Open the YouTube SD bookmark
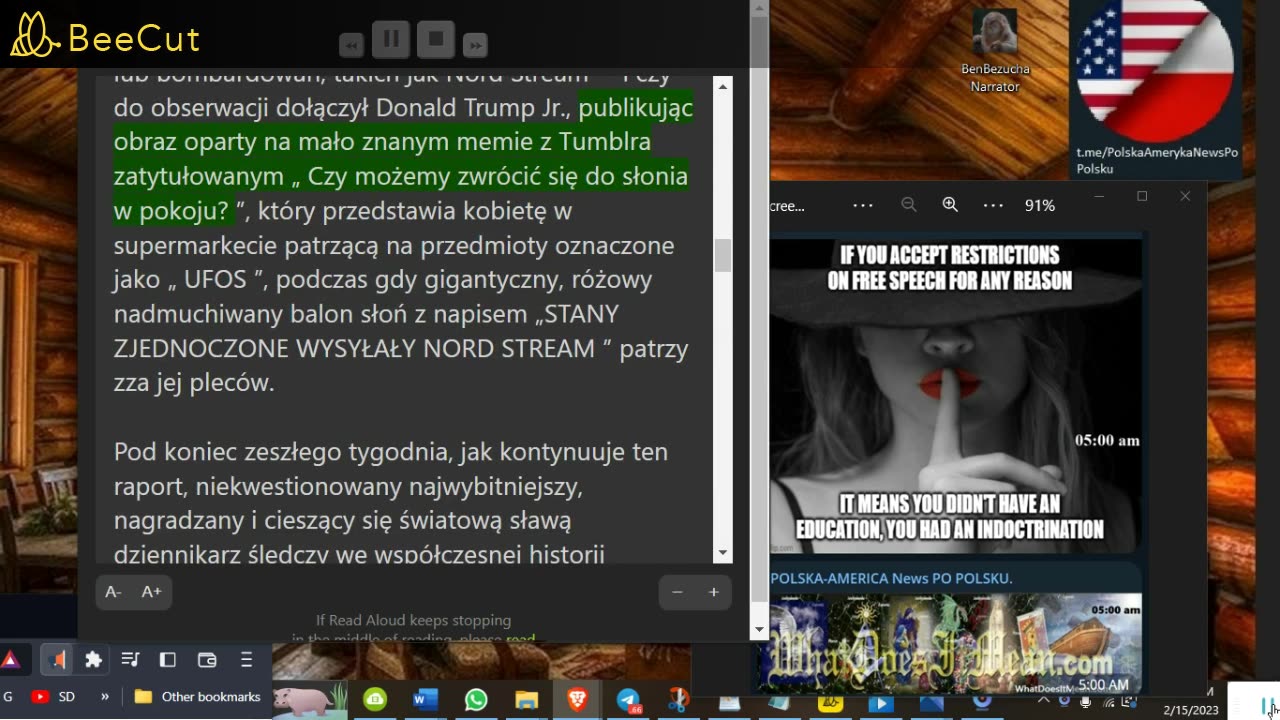Image resolution: width=1280 pixels, height=720 pixels. 53,696
